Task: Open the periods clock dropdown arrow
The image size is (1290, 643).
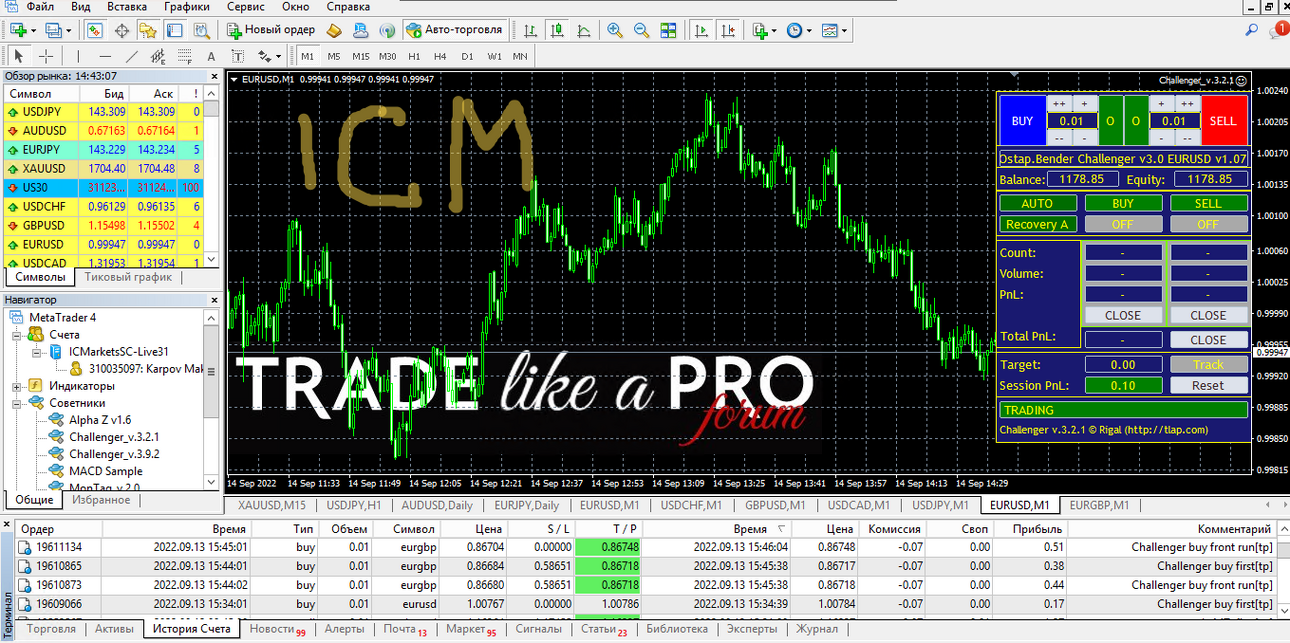Action: 809,30
